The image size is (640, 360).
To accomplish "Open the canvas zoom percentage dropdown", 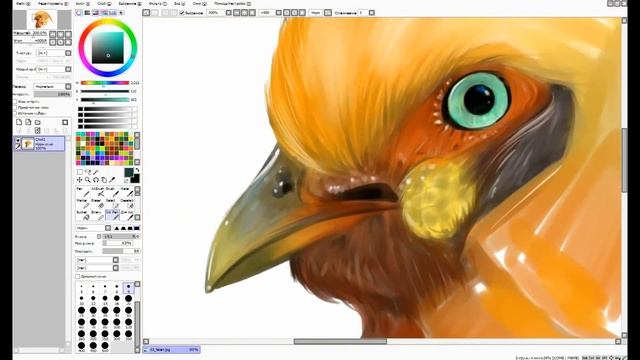I will (x=229, y=13).
